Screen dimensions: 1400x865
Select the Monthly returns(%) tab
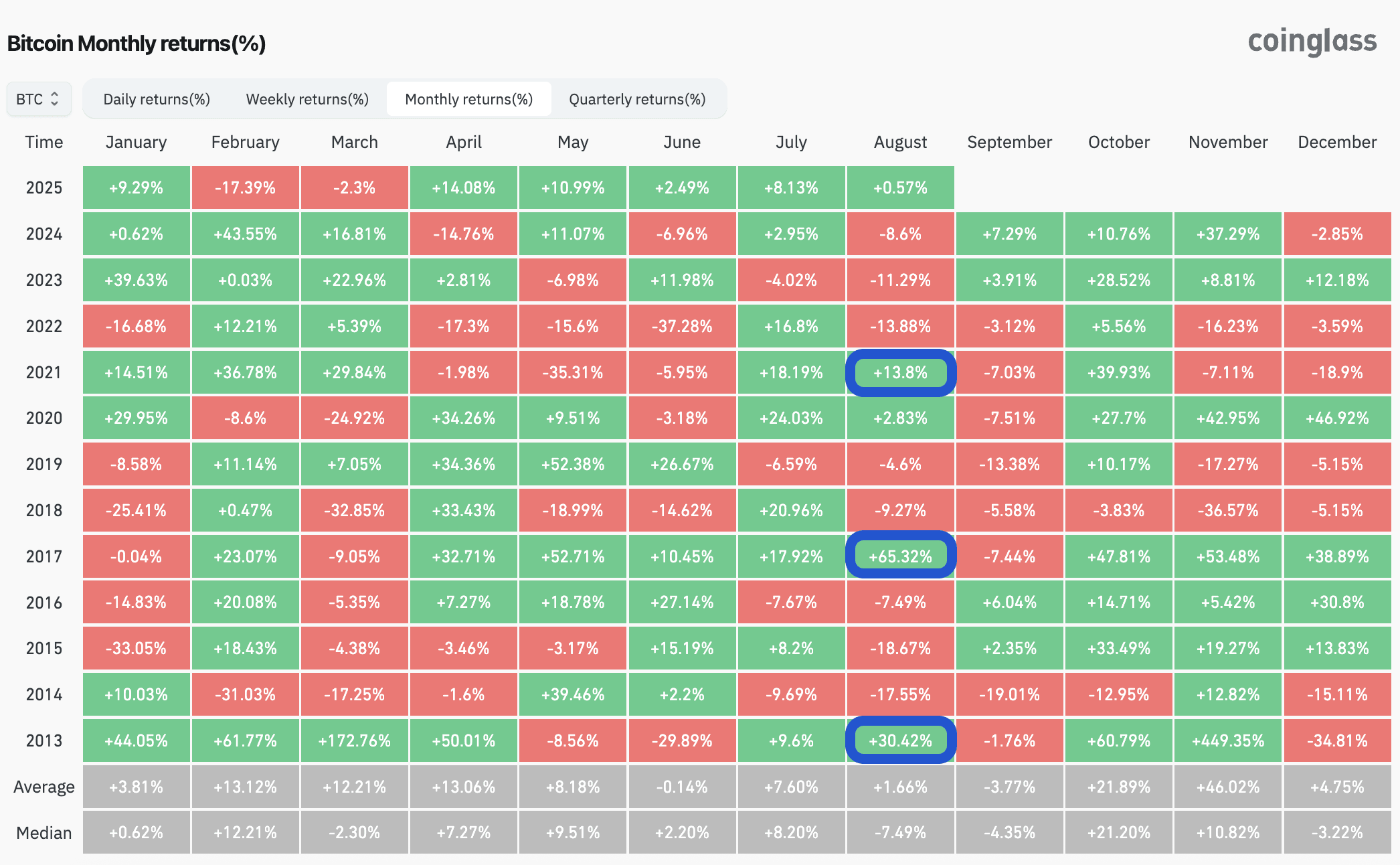[x=468, y=99]
